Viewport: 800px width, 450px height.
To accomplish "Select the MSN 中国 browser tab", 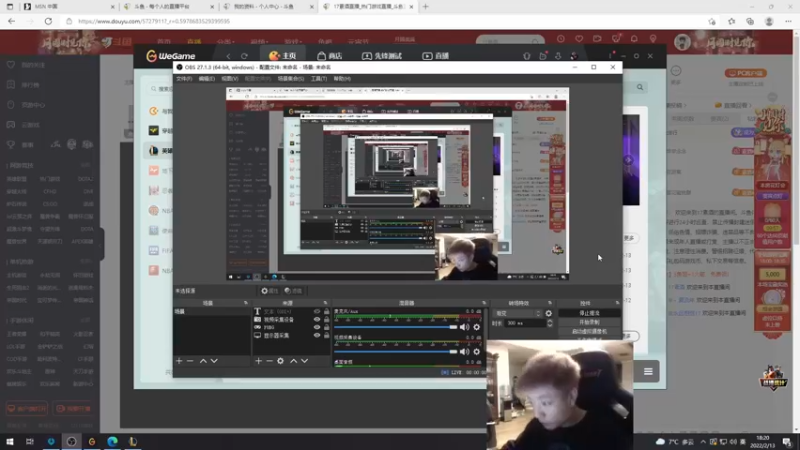I will click(68, 7).
